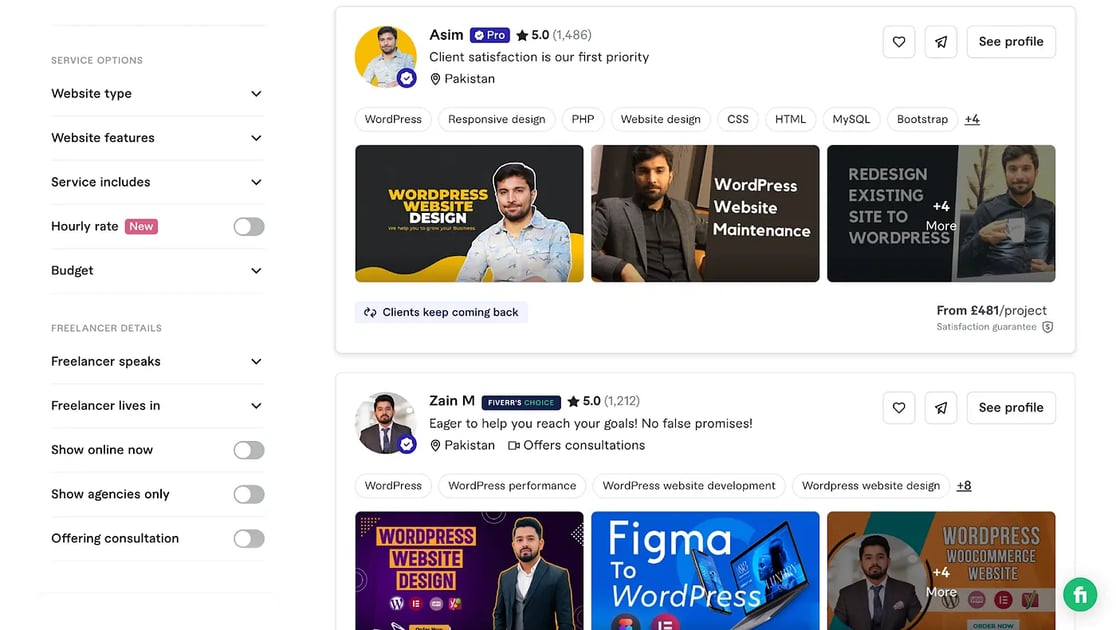
Task: Click the Pro badge next to Asim
Action: point(489,34)
